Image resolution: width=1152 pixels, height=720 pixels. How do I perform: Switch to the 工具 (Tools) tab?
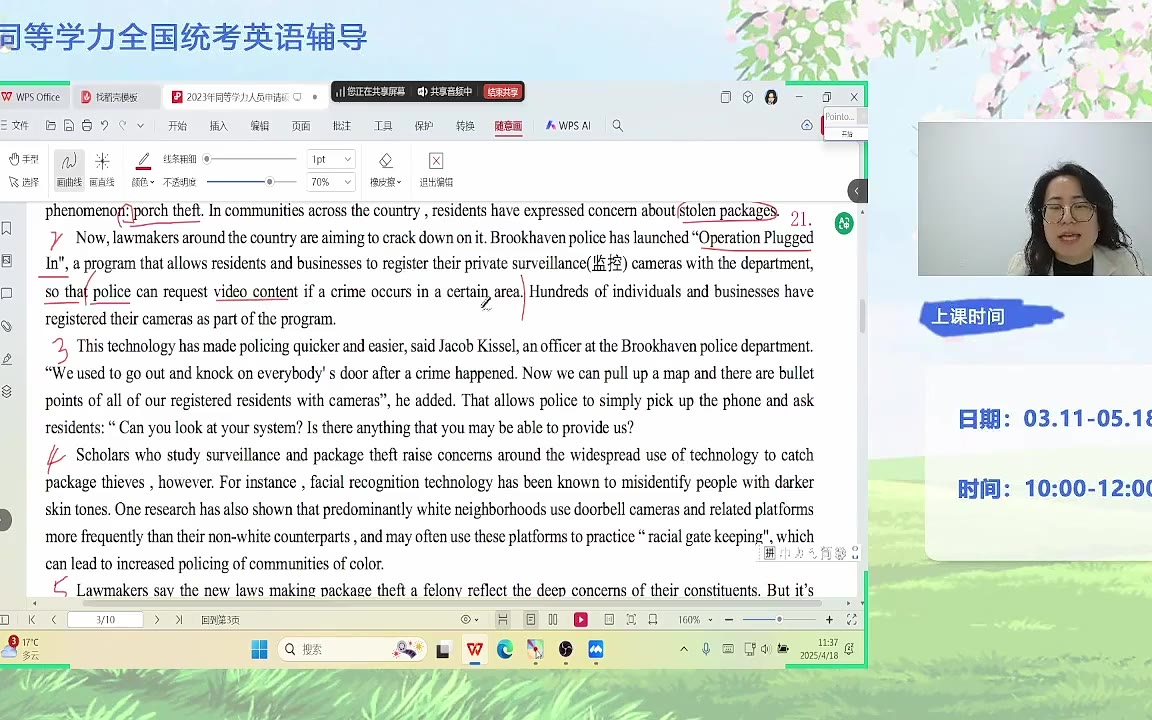[383, 126]
